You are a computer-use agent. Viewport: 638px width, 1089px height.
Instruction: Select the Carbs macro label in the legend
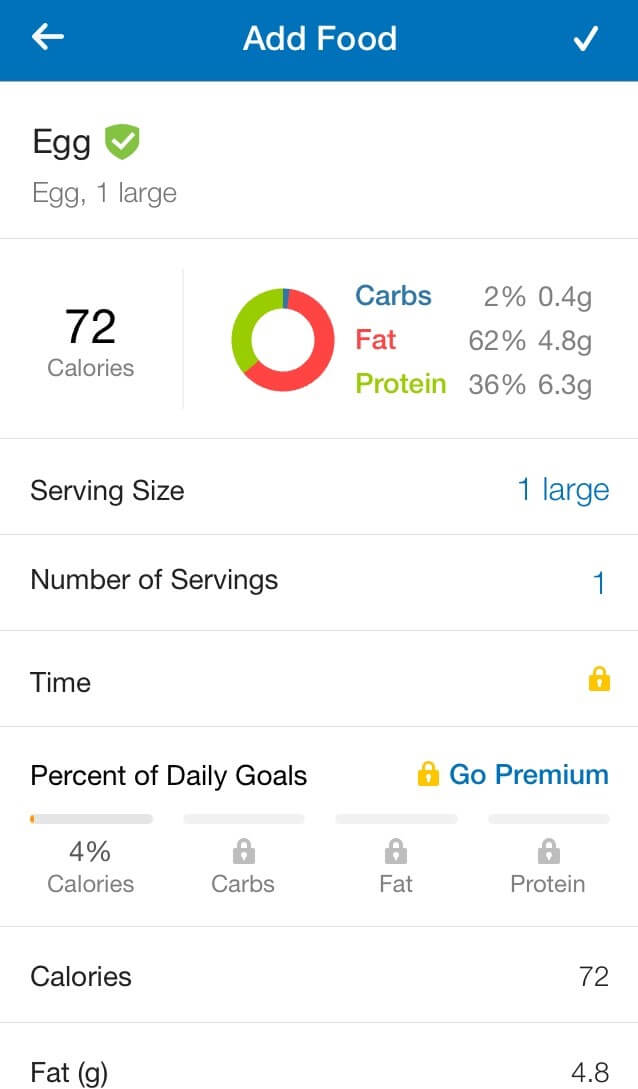pos(394,296)
